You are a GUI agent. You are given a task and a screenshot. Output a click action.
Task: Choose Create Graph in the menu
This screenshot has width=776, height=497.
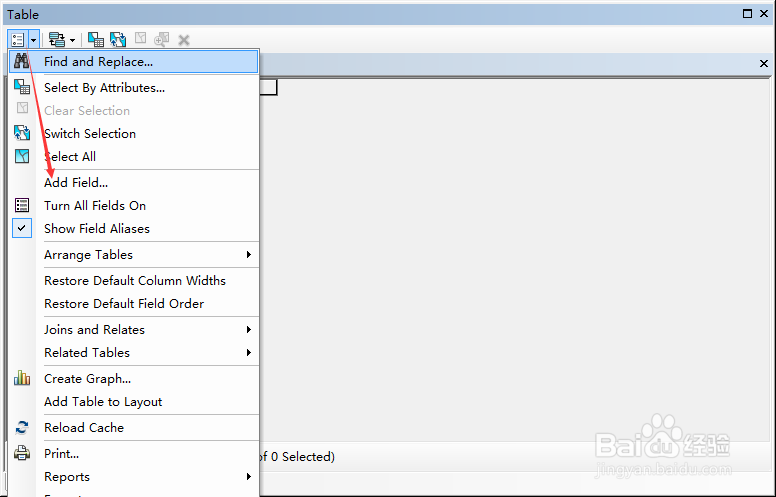point(134,379)
